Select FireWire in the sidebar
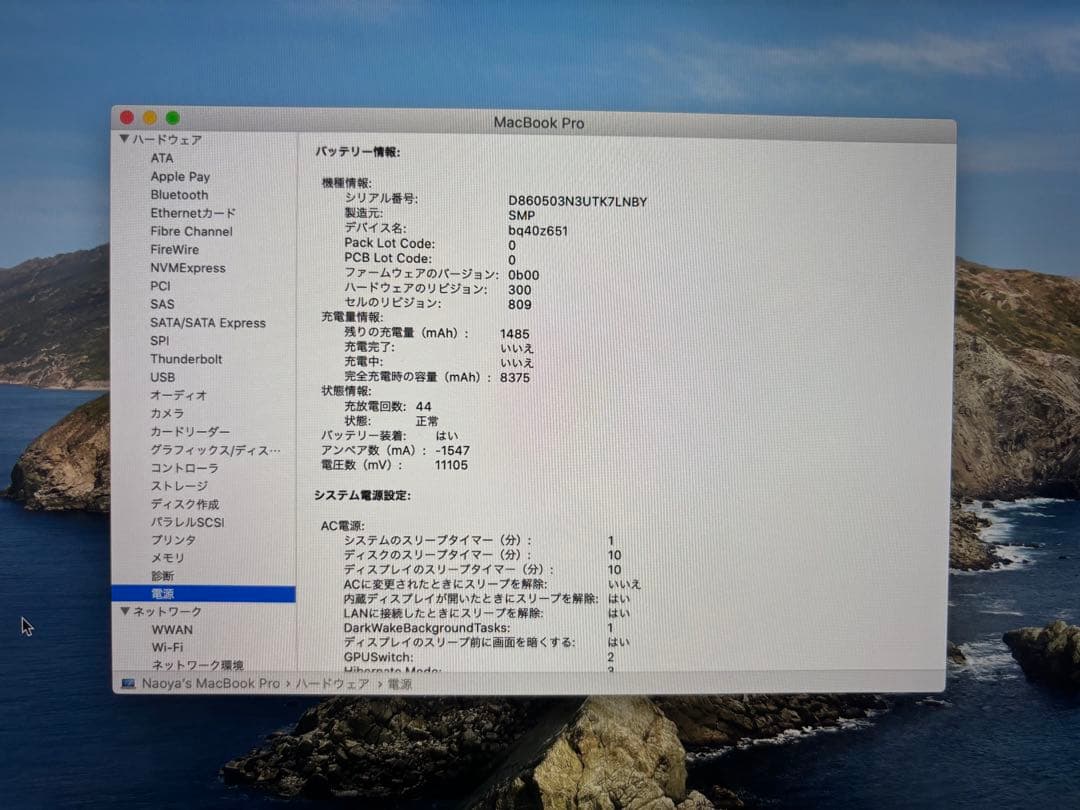This screenshot has height=810, width=1080. point(174,249)
